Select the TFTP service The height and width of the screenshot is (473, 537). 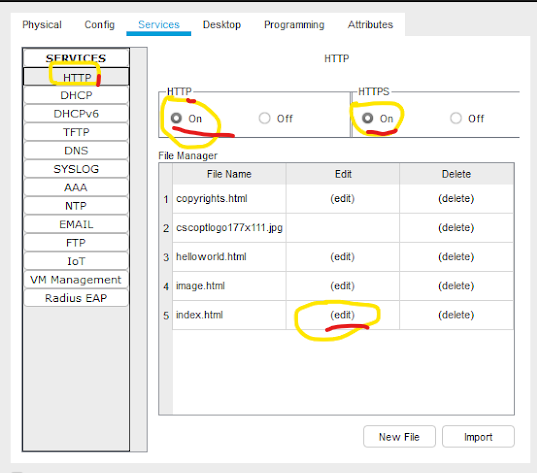(x=76, y=132)
